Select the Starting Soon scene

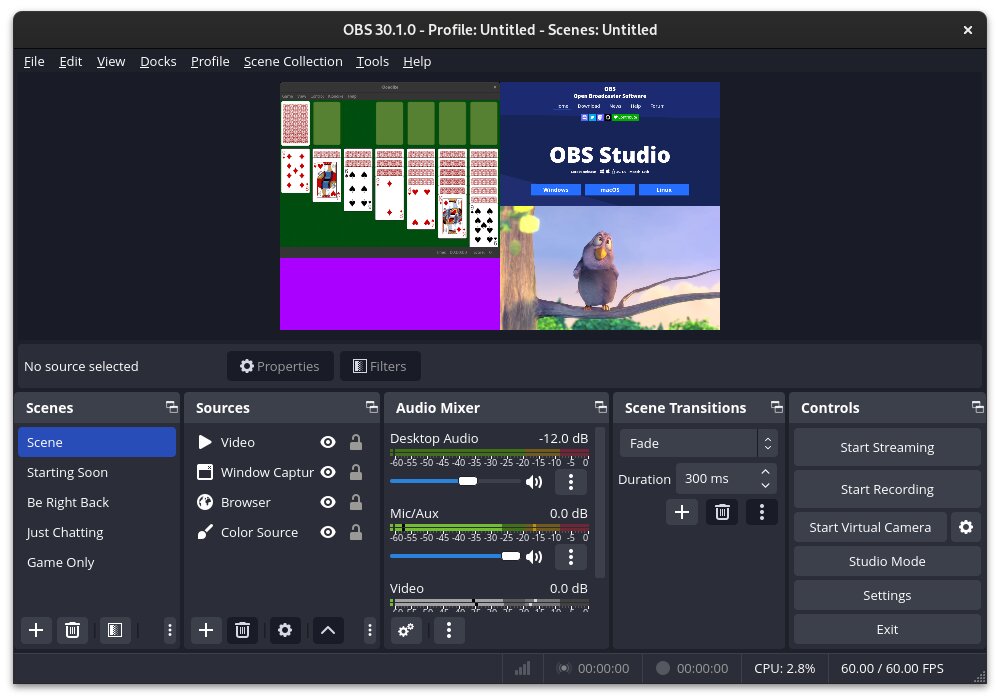[x=97, y=472]
